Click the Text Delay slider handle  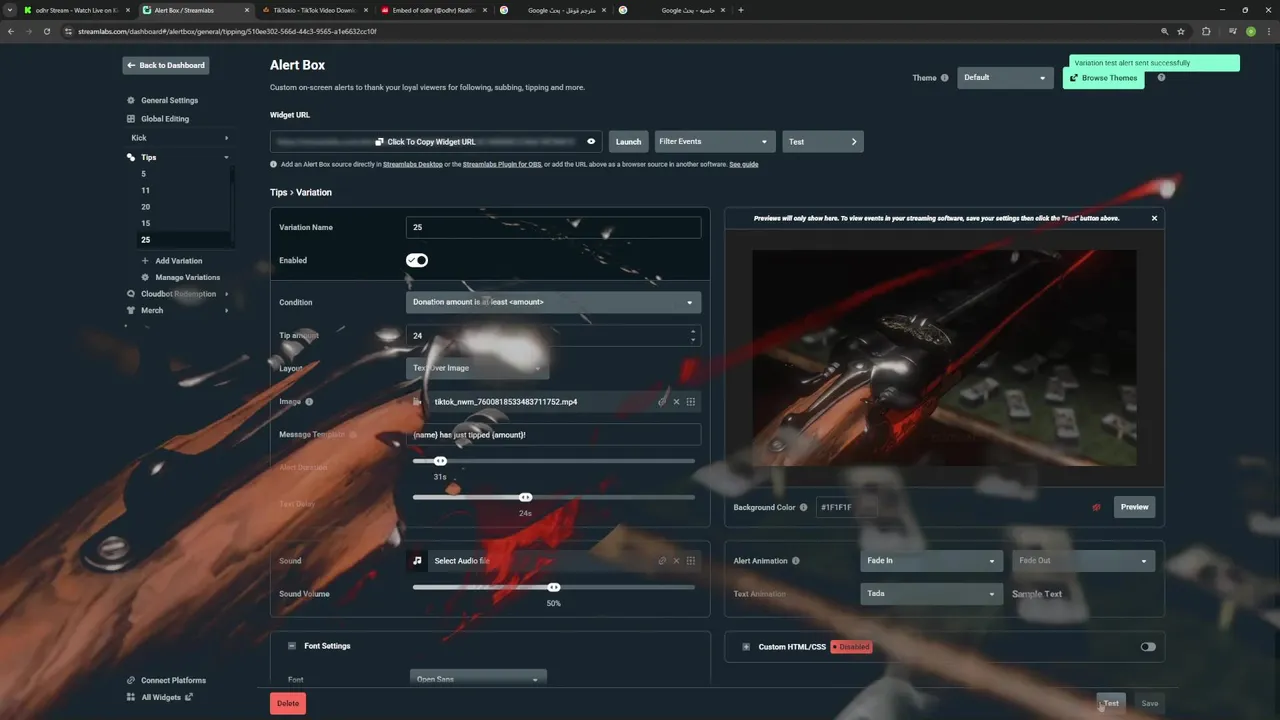pyautogui.click(x=525, y=497)
